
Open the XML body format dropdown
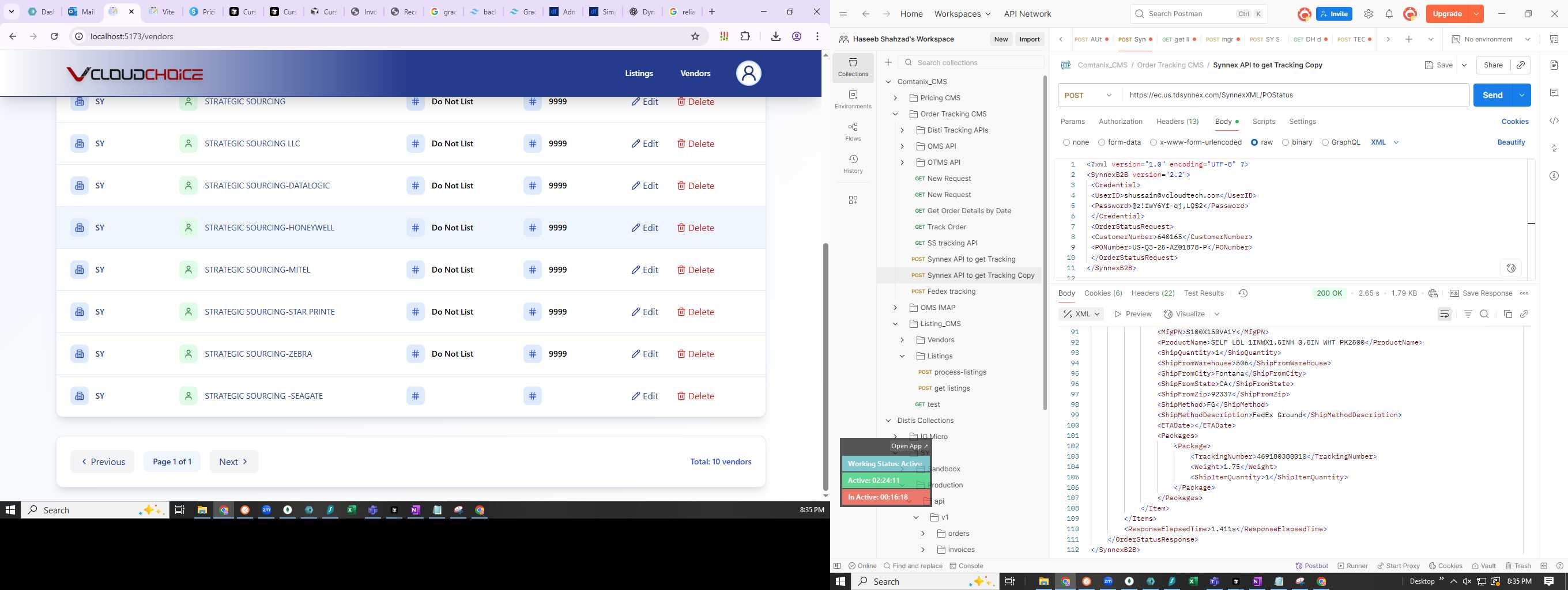[1385, 142]
